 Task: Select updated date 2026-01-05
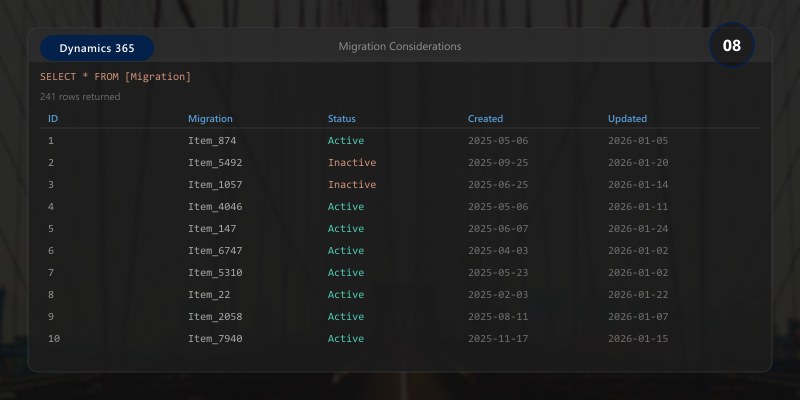[x=638, y=141]
